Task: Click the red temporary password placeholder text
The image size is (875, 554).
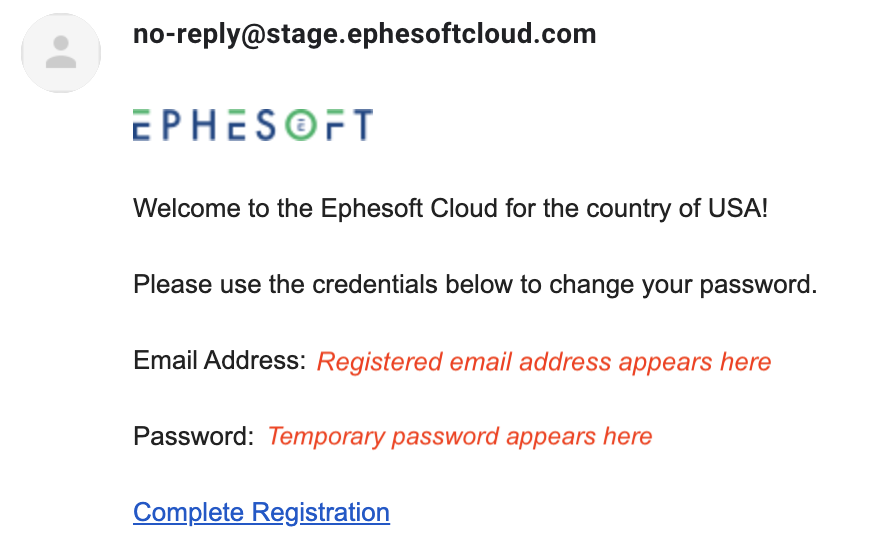Action: pos(460,436)
